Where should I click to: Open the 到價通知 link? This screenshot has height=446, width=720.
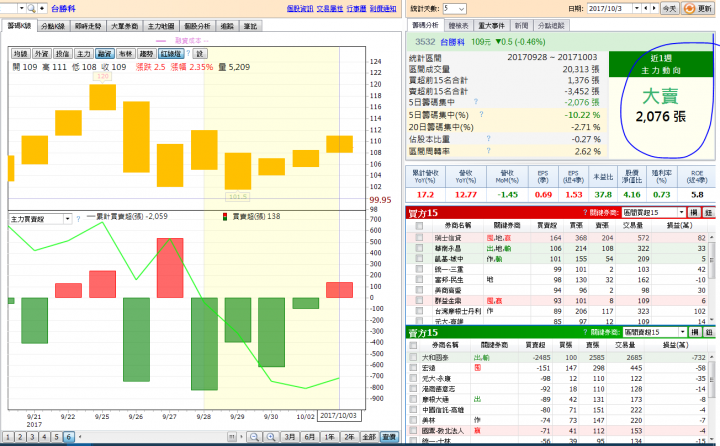tap(383, 8)
